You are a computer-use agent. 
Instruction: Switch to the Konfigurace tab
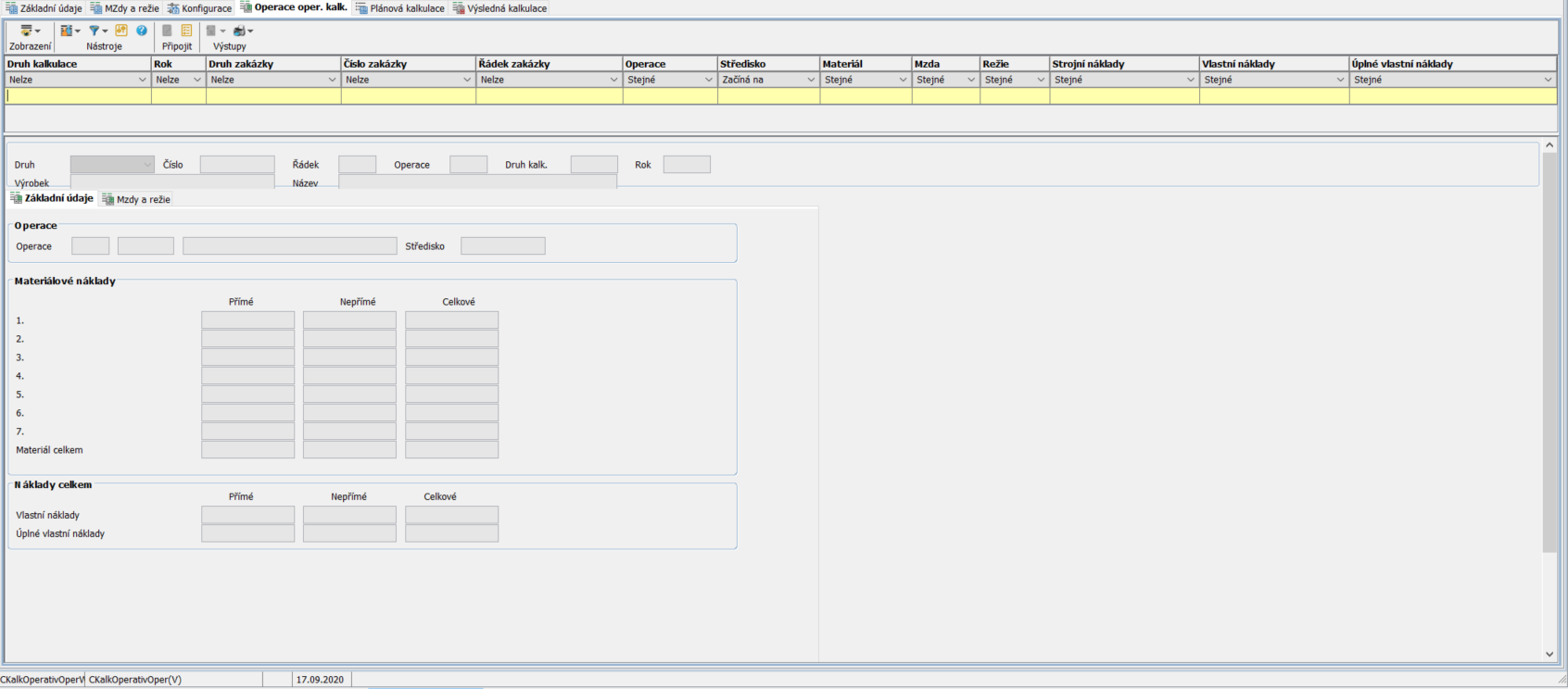(199, 8)
